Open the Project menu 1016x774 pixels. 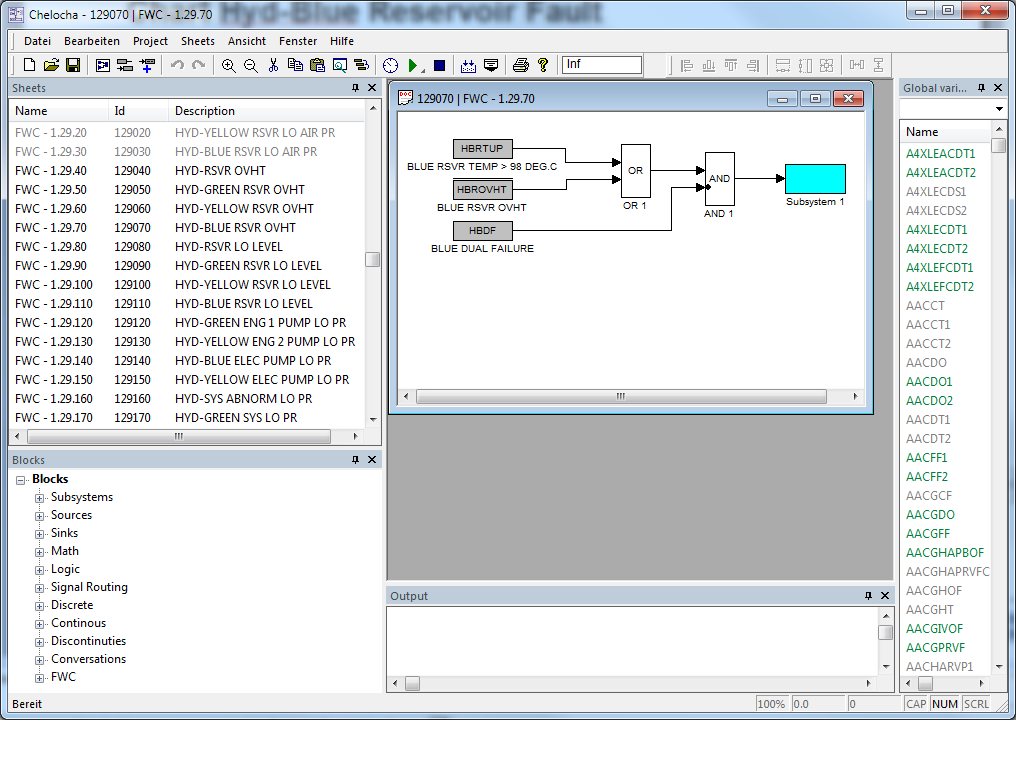[150, 41]
